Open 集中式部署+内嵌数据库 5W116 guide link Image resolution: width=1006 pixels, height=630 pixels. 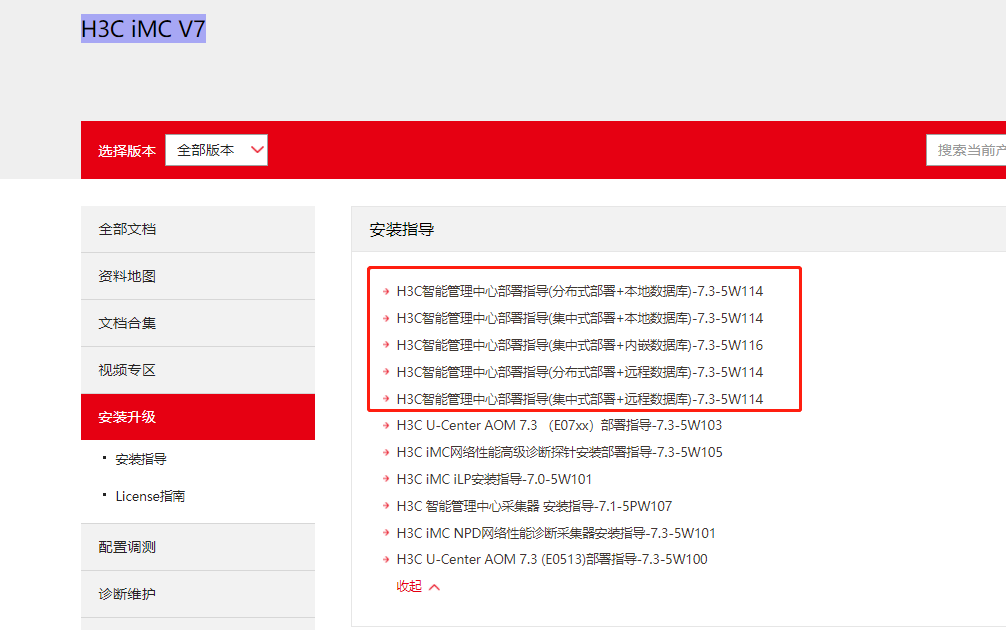579,345
